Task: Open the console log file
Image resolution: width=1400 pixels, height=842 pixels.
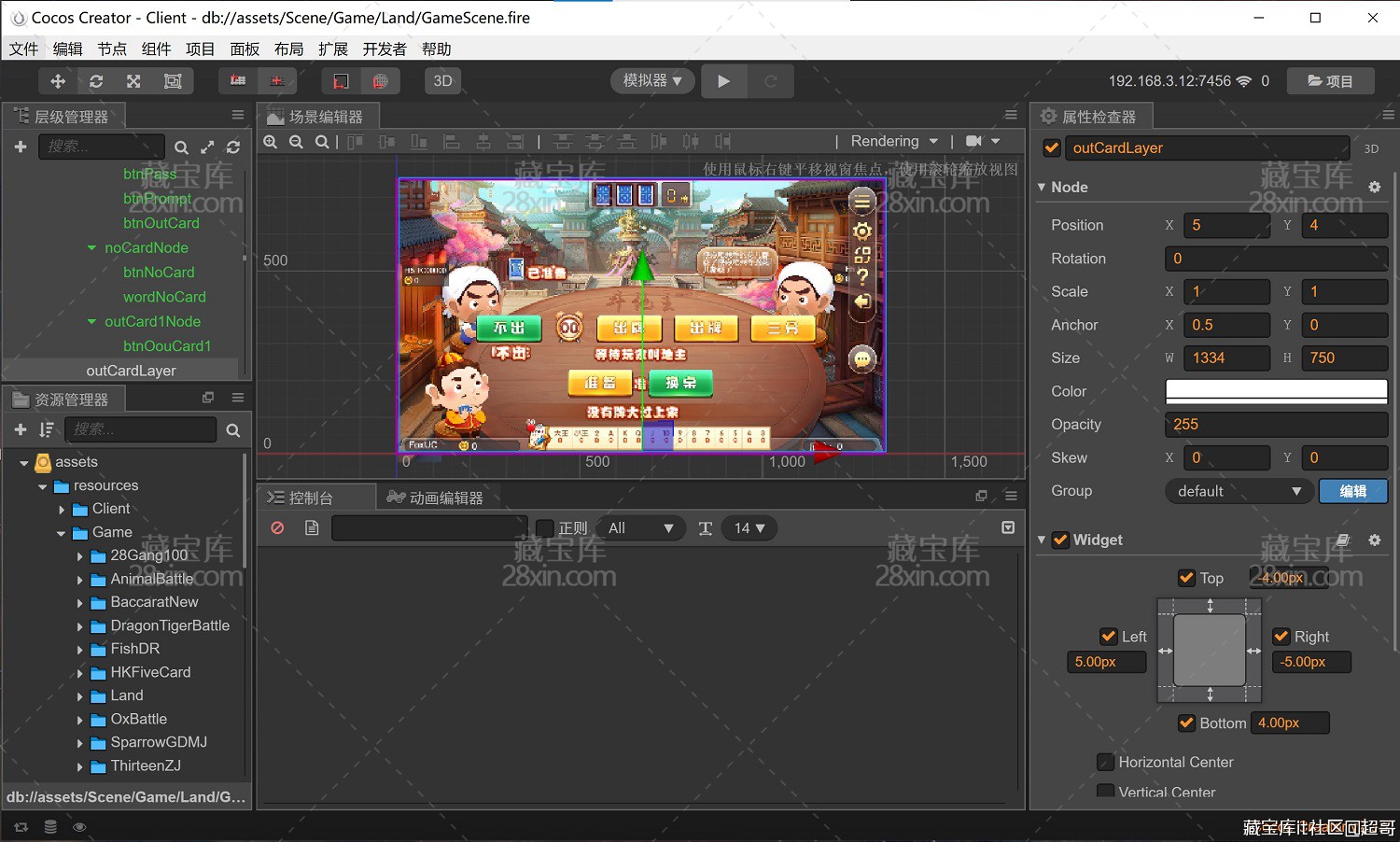Action: (312, 528)
